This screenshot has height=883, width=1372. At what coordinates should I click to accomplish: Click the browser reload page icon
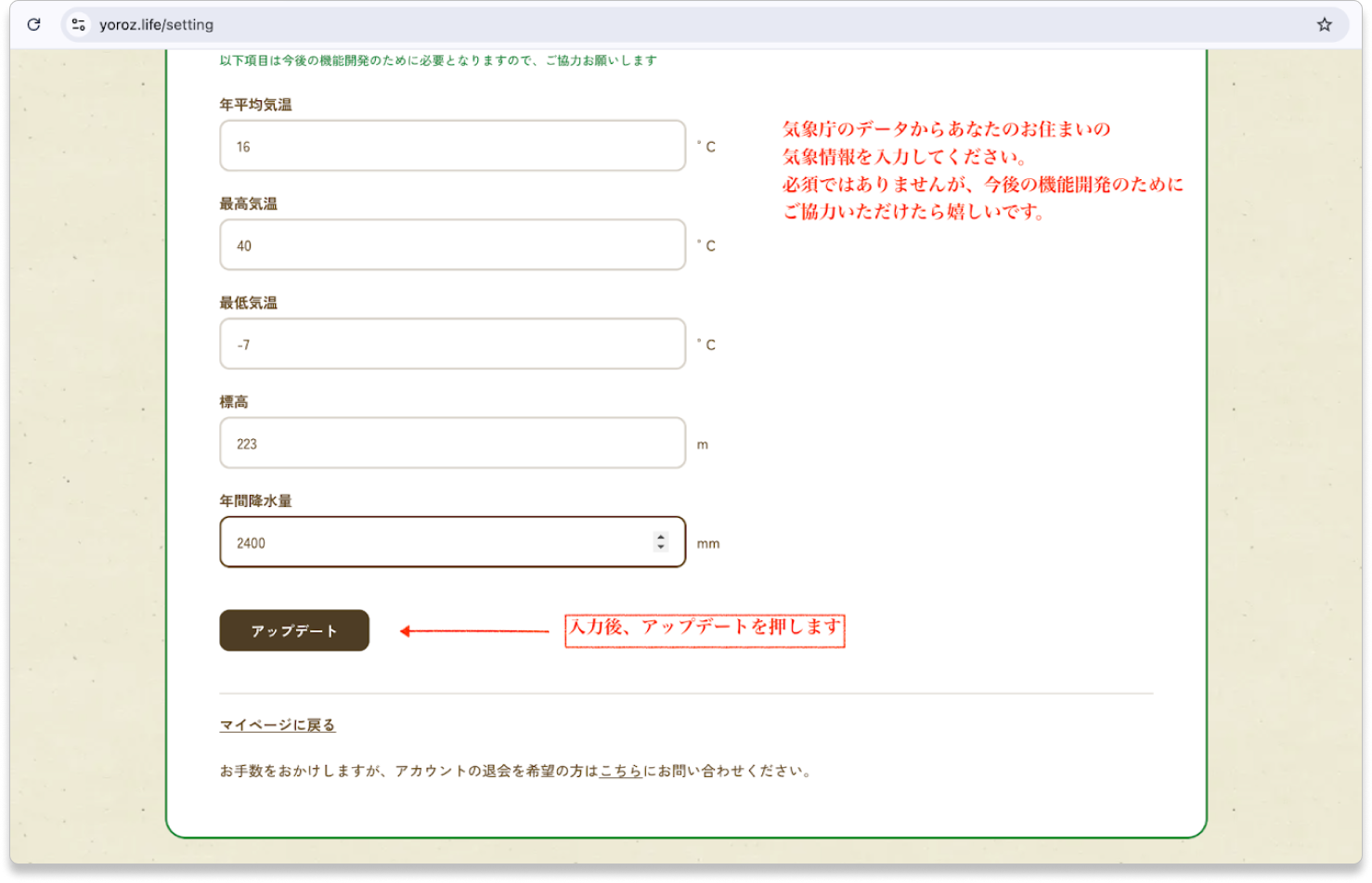pos(33,25)
